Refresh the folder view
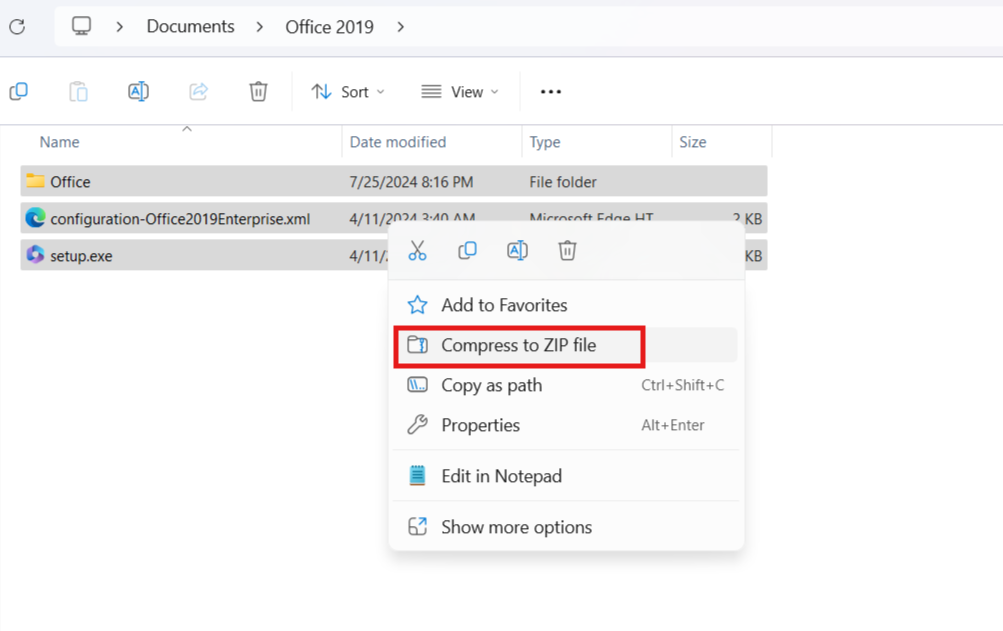Screen dimensions: 1003x631 pos(17,27)
